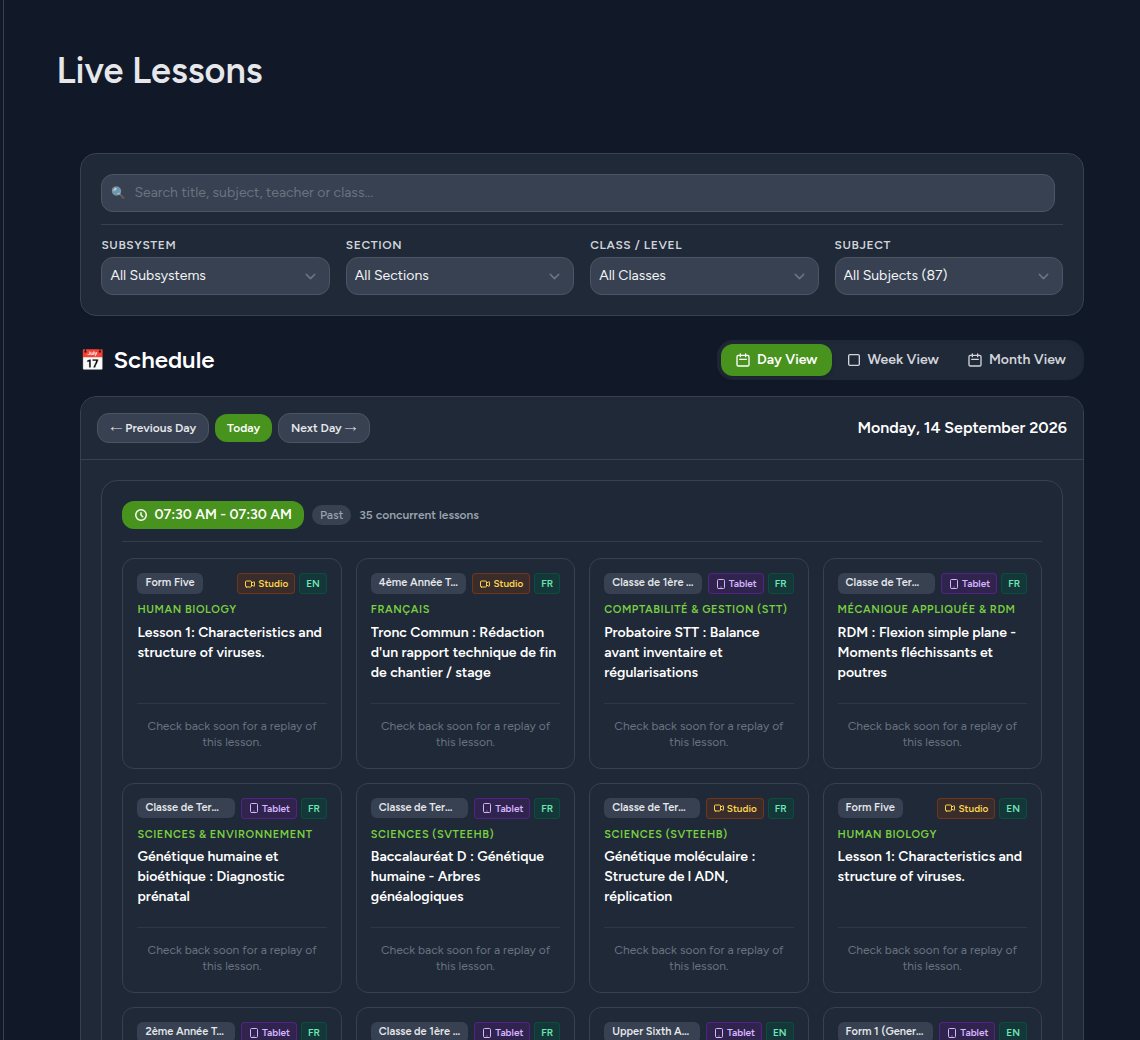This screenshot has height=1040, width=1140.
Task: Open the Subsystem dropdown
Action: click(x=215, y=276)
